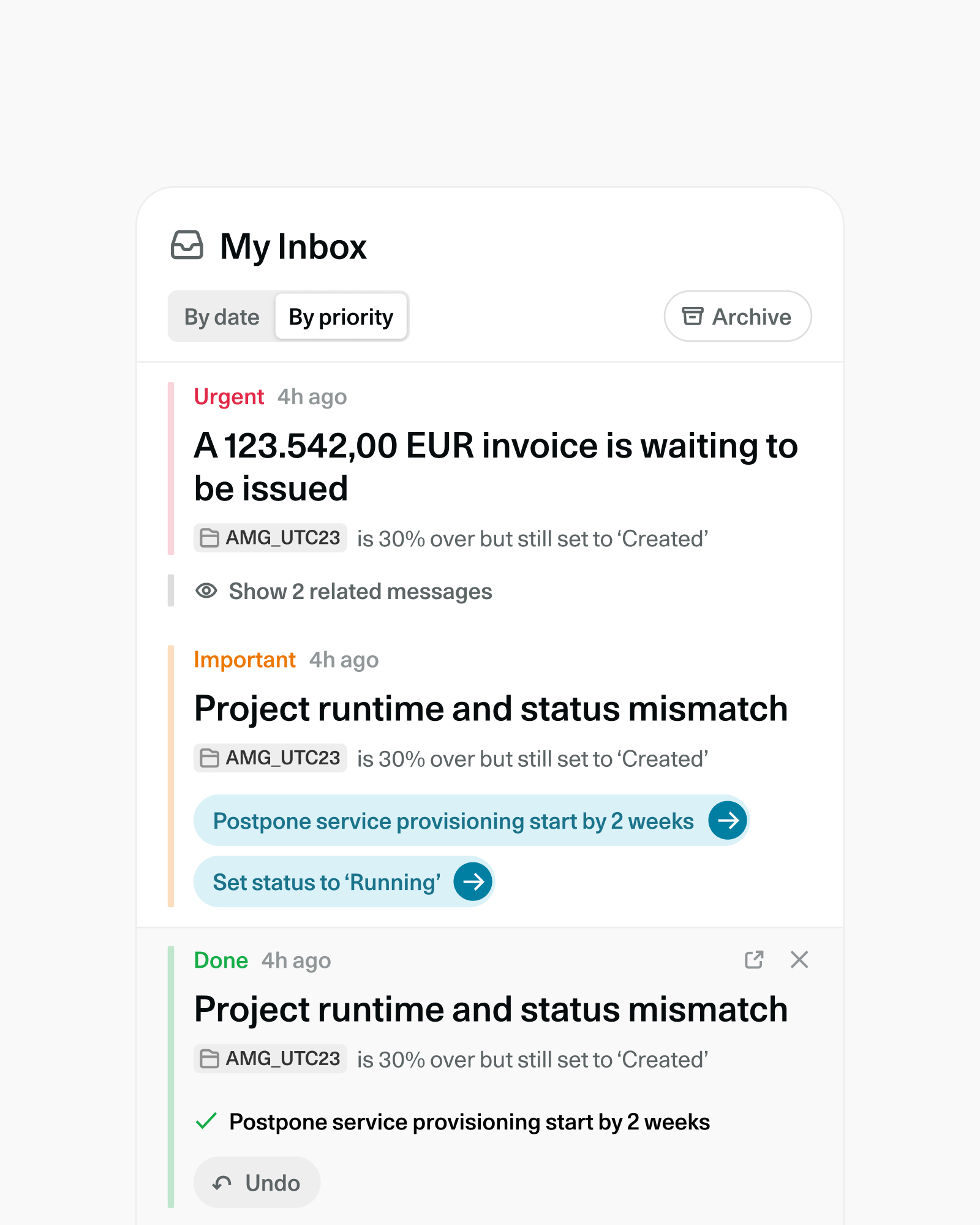Click folder icon in Urgent AMG_UTC23 tag
This screenshot has width=980, height=1225.
click(209, 538)
